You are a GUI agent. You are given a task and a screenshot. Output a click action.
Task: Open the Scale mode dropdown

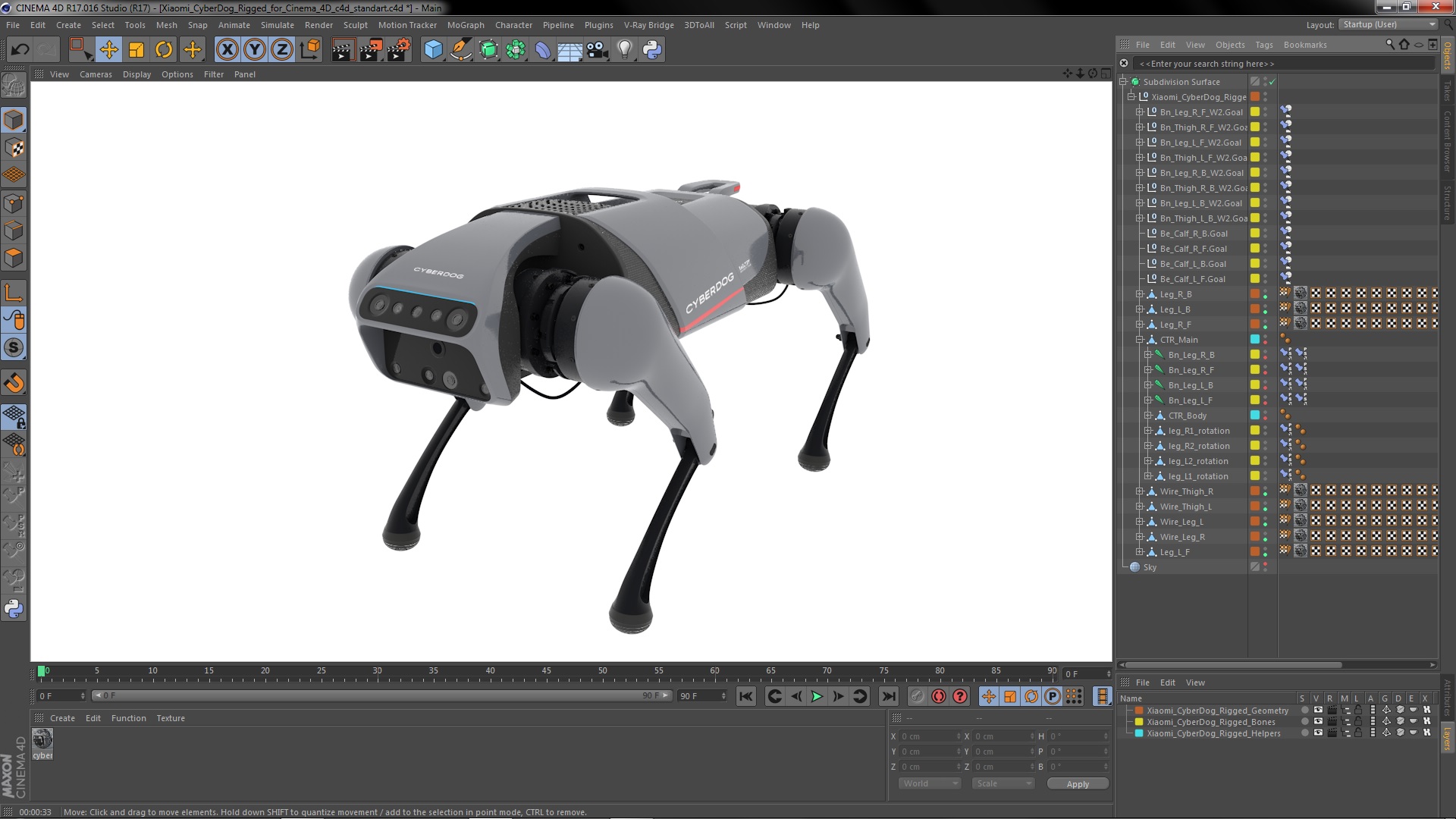pyautogui.click(x=1003, y=783)
